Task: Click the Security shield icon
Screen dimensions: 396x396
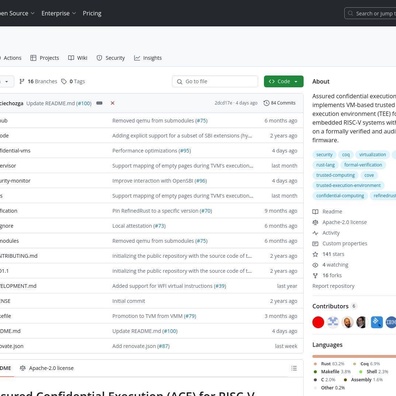Action: [99, 58]
